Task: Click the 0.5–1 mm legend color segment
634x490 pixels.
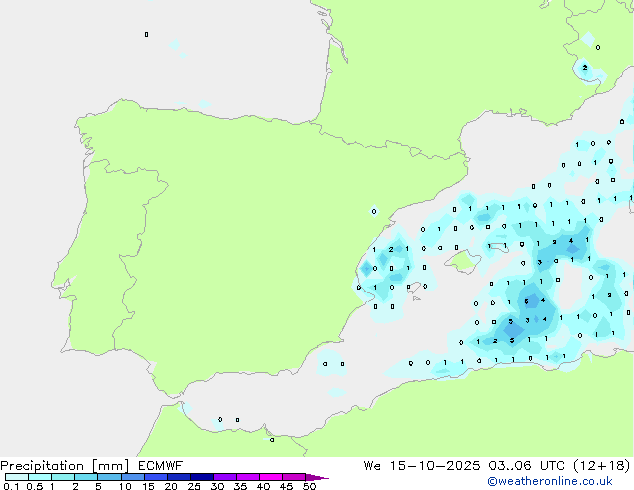Action: pos(40,477)
